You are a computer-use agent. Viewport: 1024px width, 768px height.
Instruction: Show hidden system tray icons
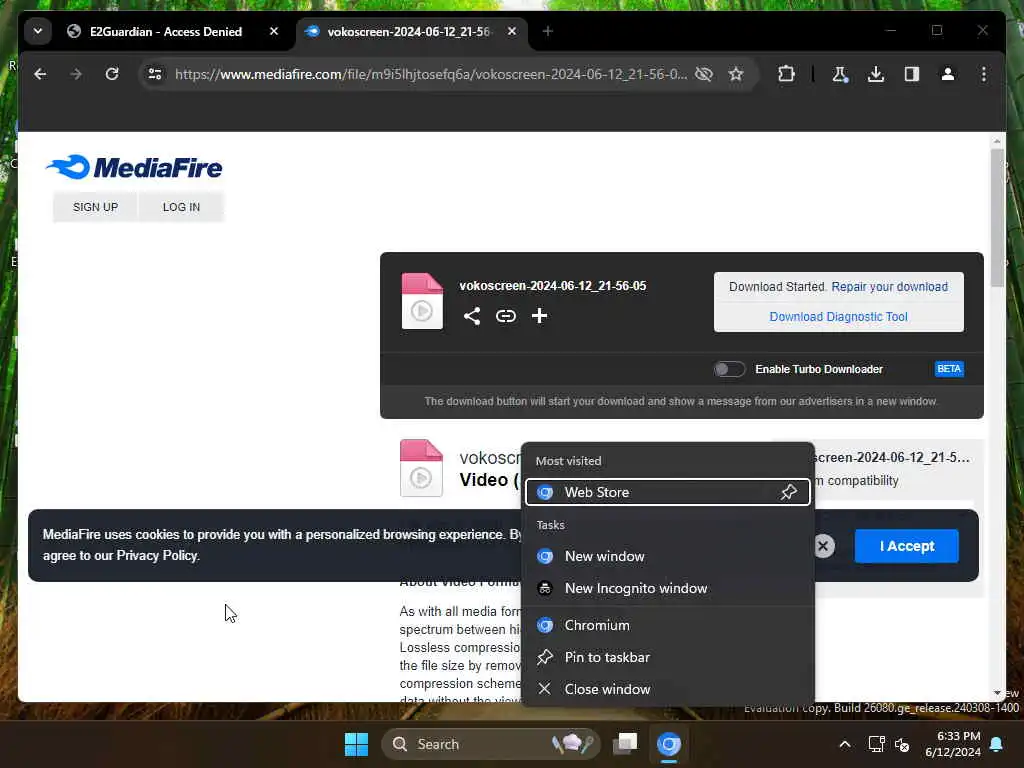click(844, 744)
